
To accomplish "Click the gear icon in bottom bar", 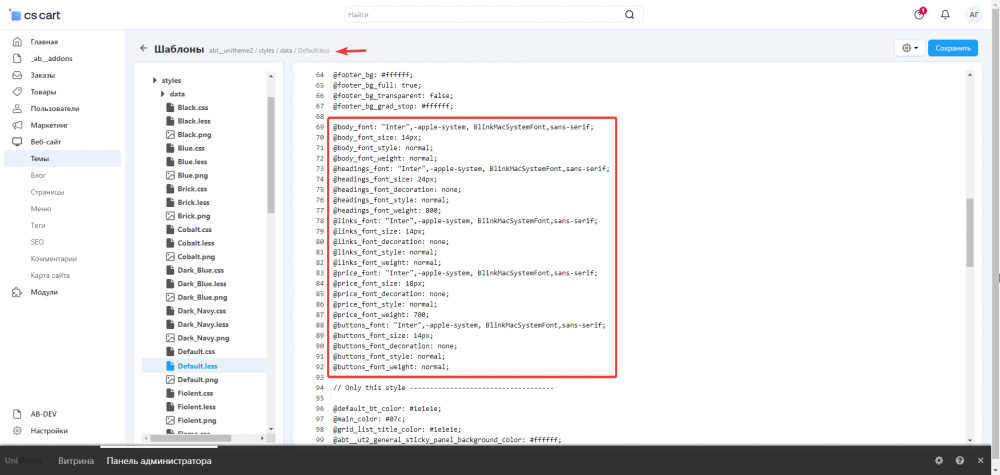I will pos(938,461).
